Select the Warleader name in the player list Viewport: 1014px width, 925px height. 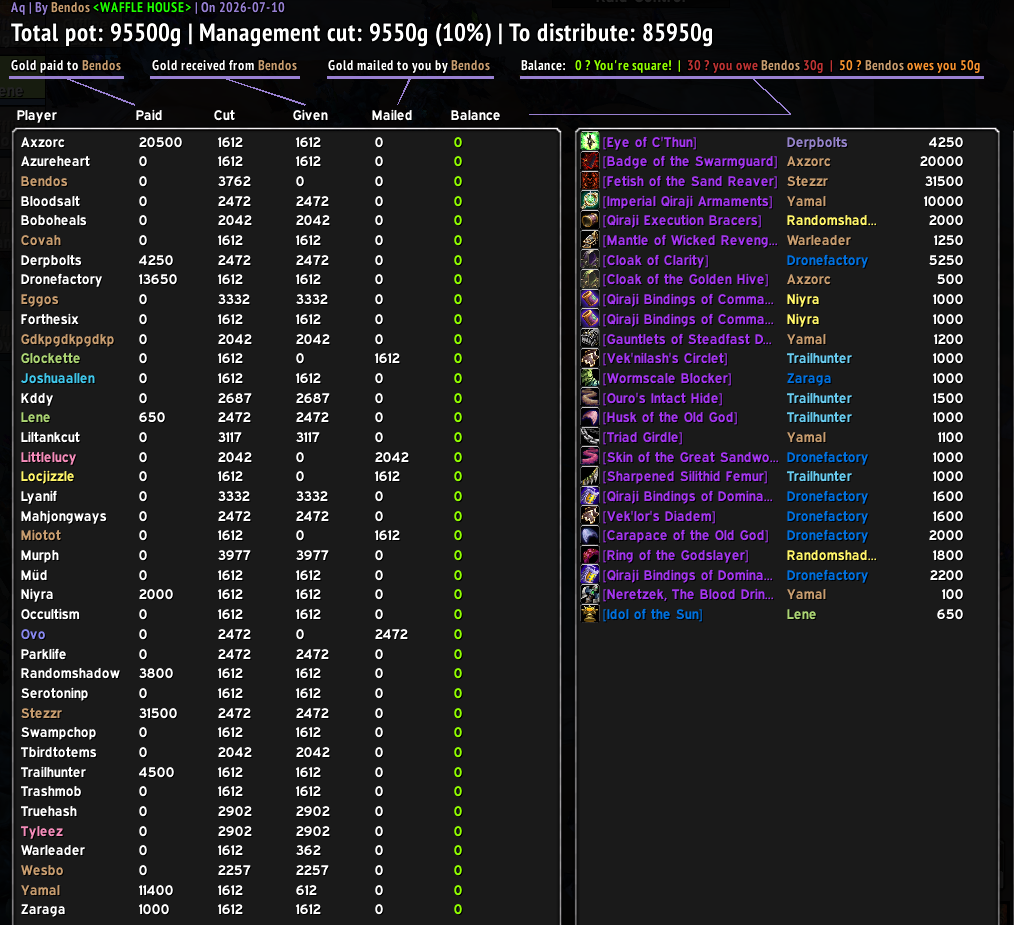tap(53, 851)
